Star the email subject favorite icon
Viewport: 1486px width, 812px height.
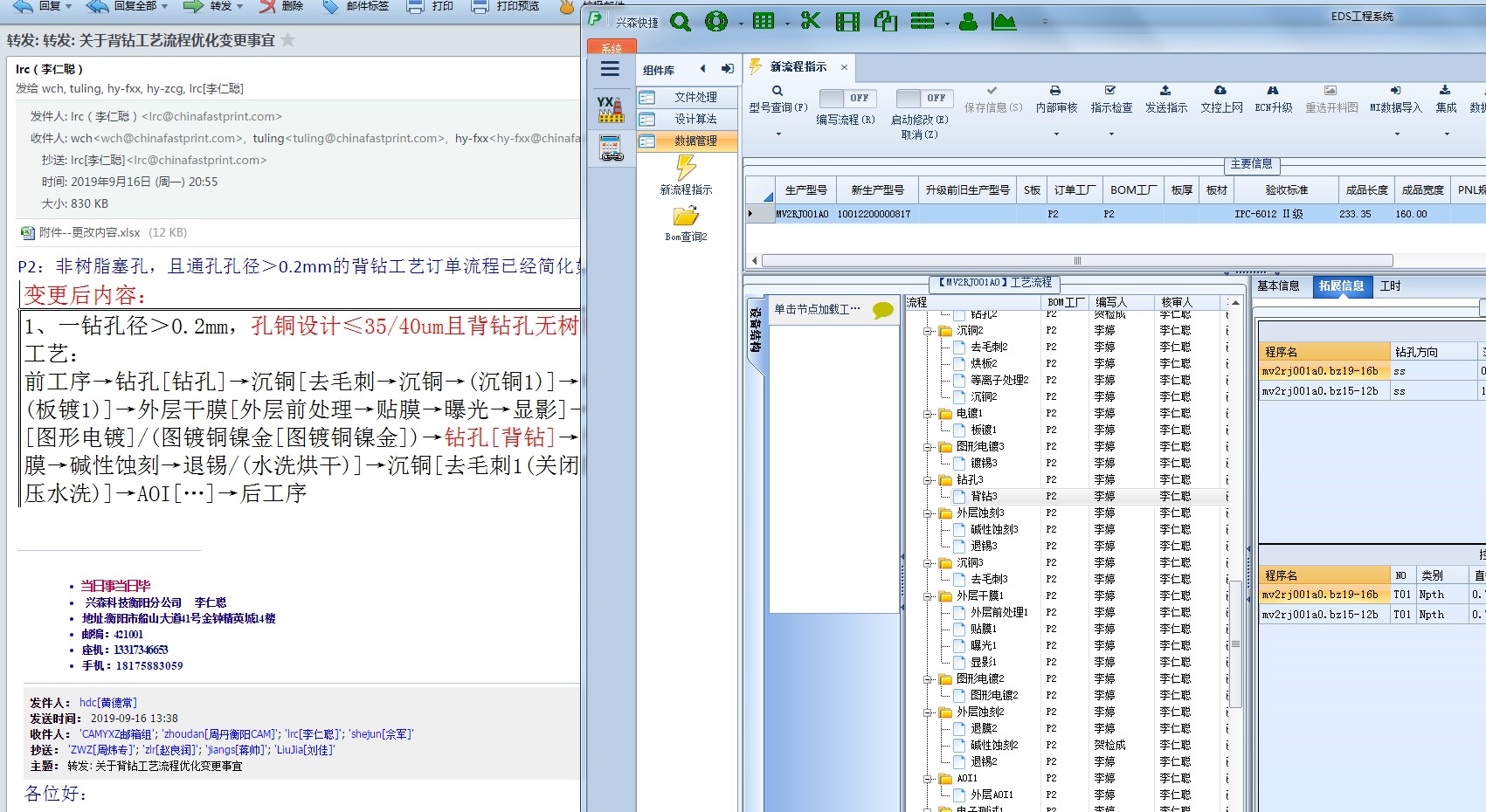[287, 40]
